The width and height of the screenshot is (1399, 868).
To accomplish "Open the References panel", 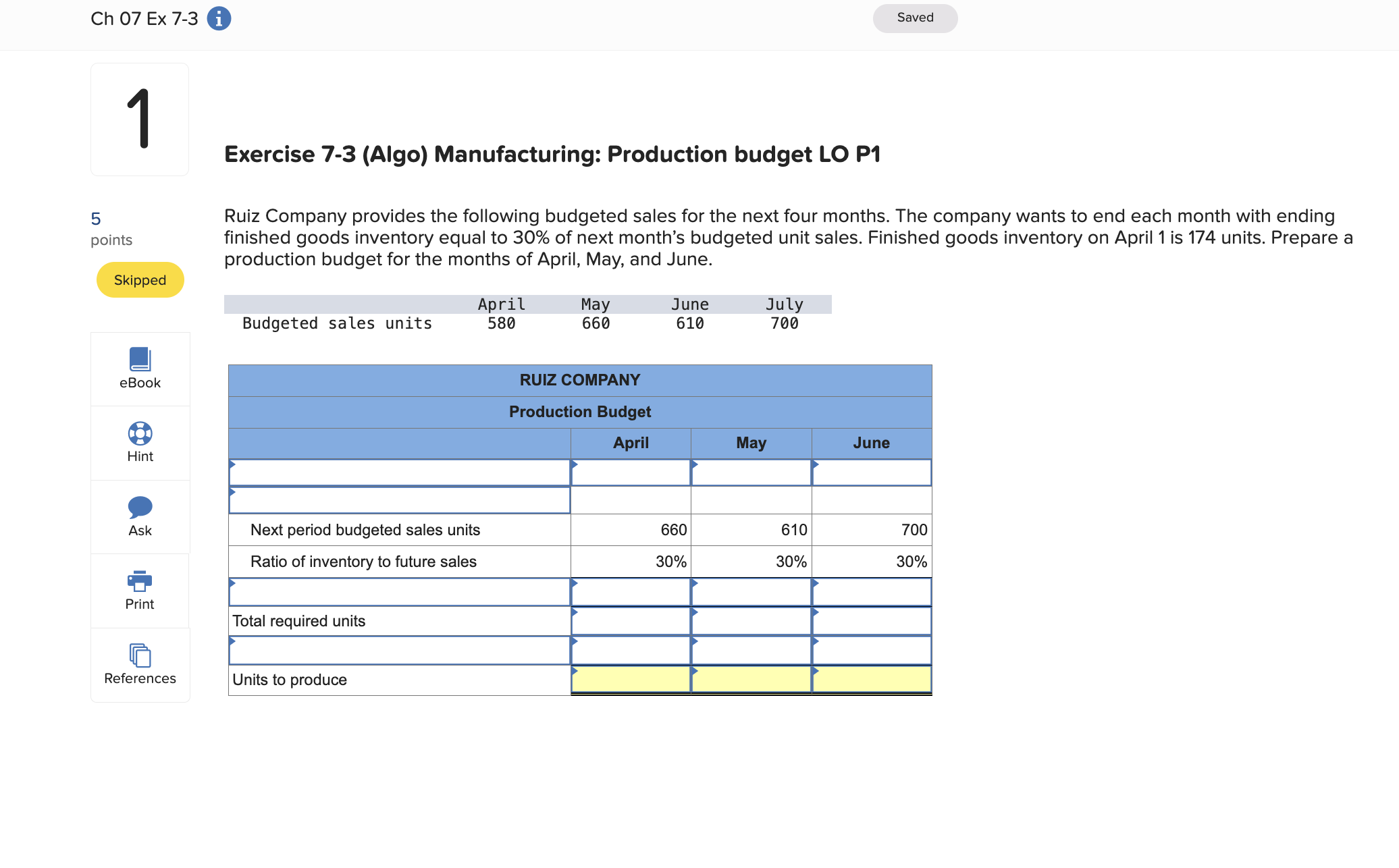I will tap(140, 664).
